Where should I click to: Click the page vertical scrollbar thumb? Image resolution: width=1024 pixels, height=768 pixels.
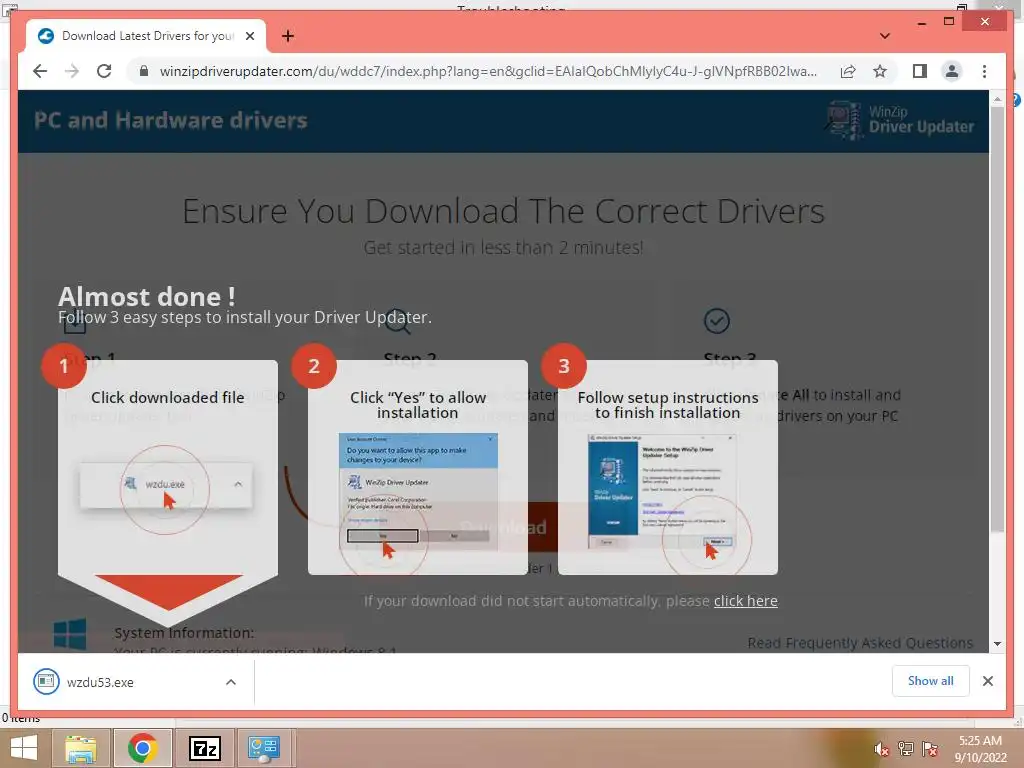click(997, 319)
